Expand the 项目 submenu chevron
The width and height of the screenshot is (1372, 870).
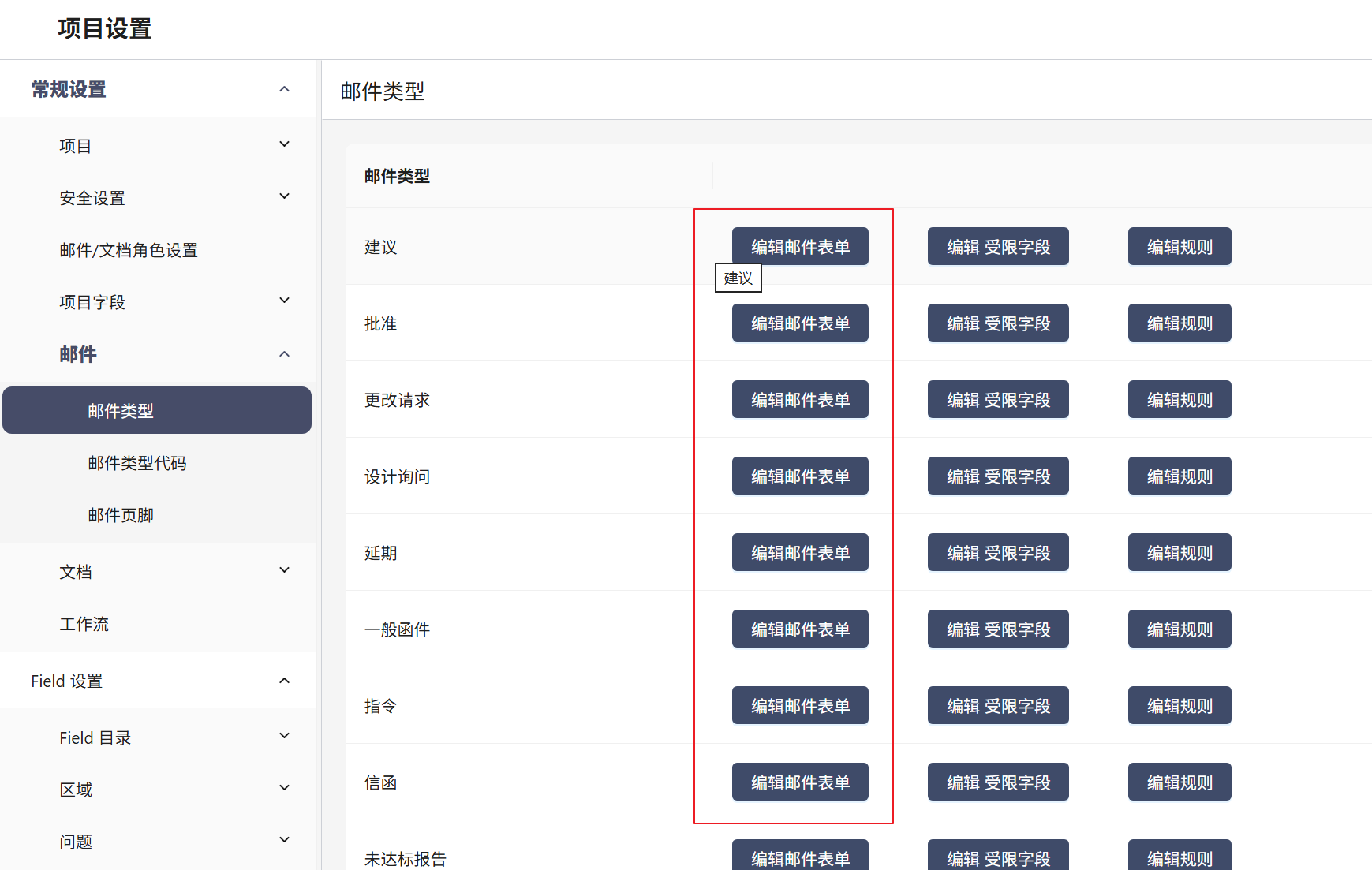284,144
